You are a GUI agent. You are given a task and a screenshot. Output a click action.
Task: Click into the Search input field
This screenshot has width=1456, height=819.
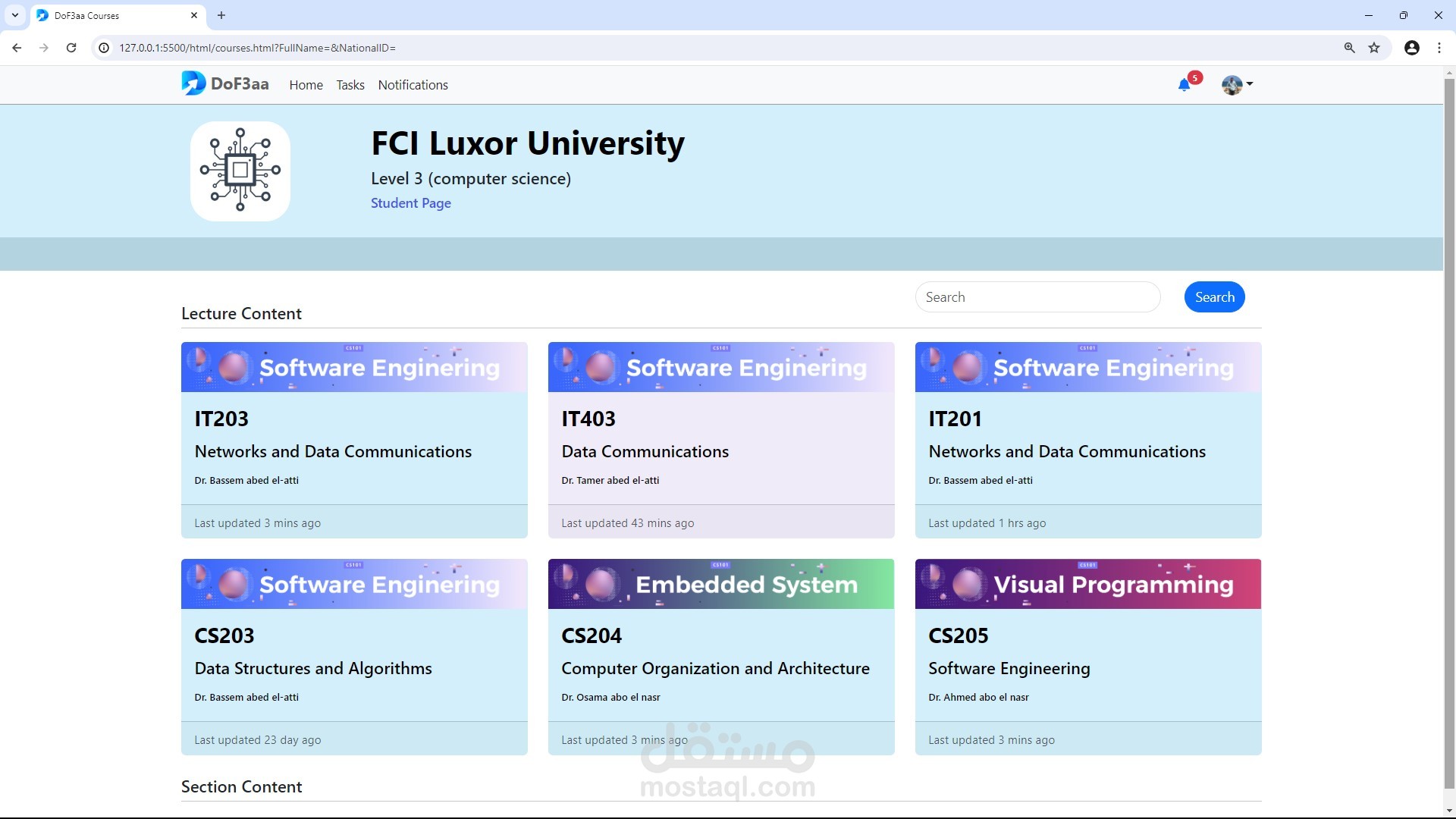pyautogui.click(x=1037, y=297)
